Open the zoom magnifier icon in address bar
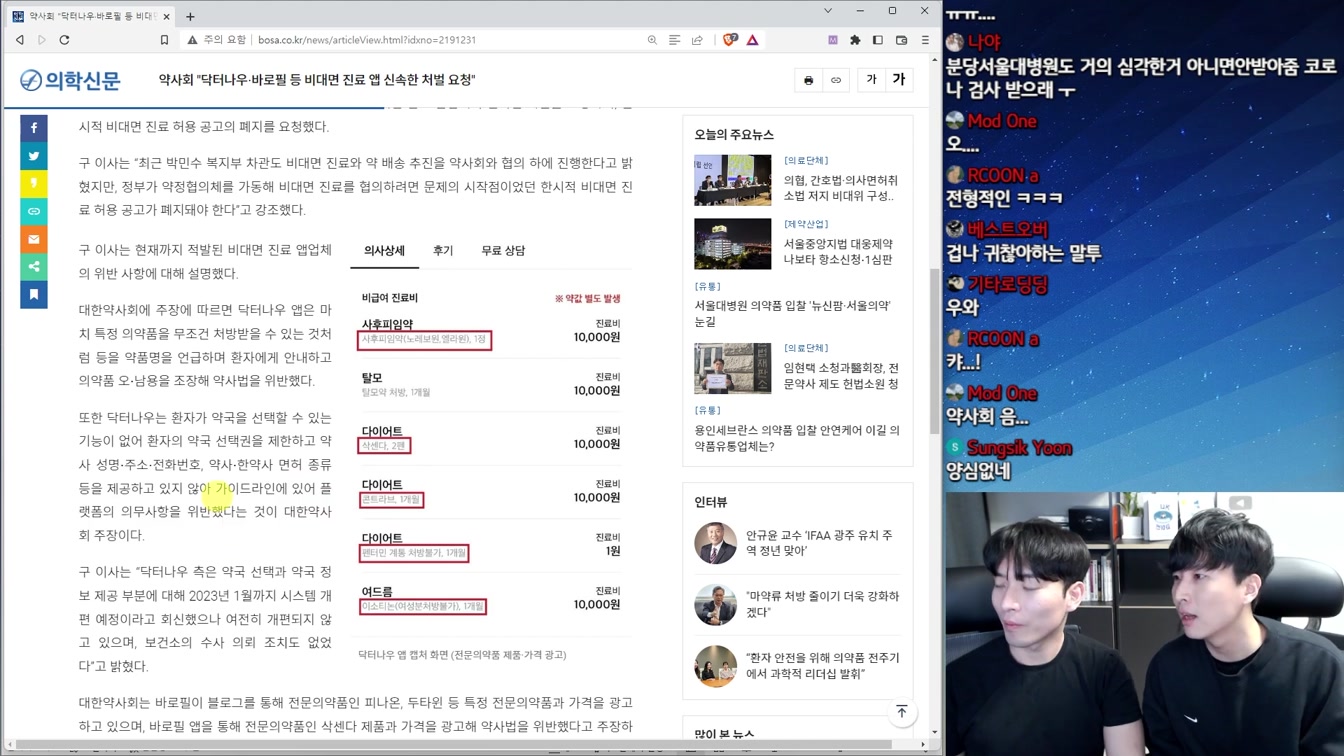 652,40
